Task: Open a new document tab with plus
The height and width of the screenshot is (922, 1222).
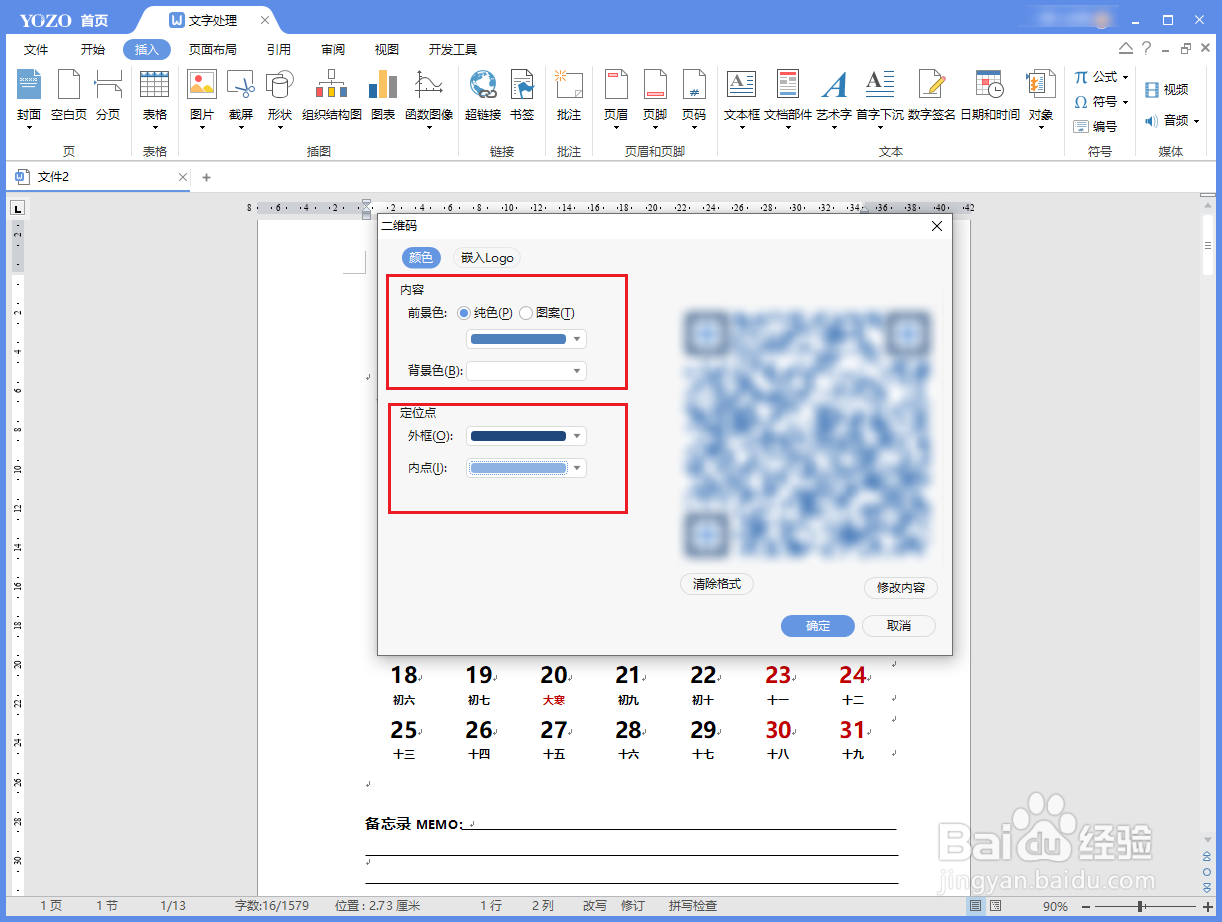Action: point(207,177)
